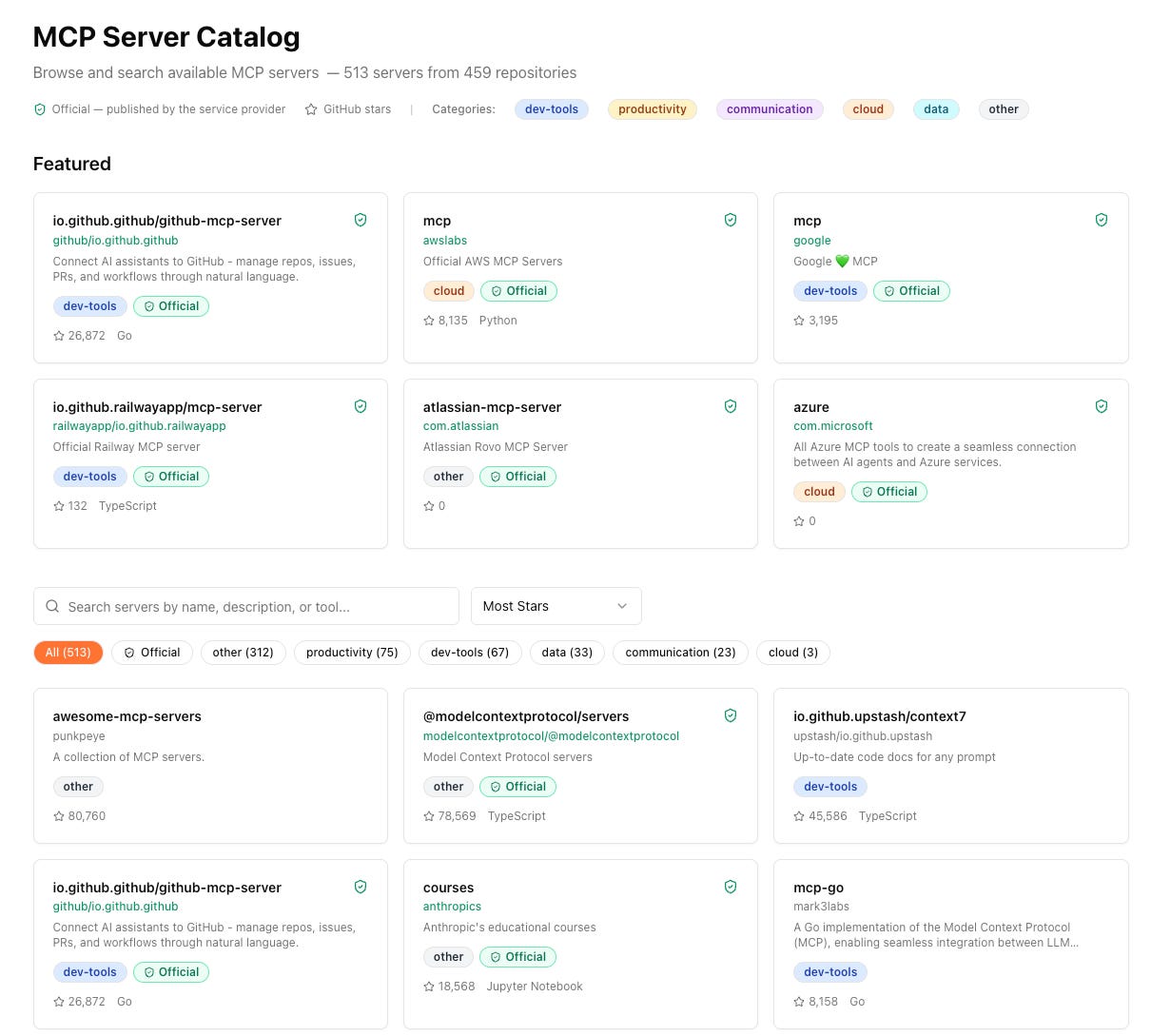Open the mcp-go card title
1151x1036 pixels.
819,888
